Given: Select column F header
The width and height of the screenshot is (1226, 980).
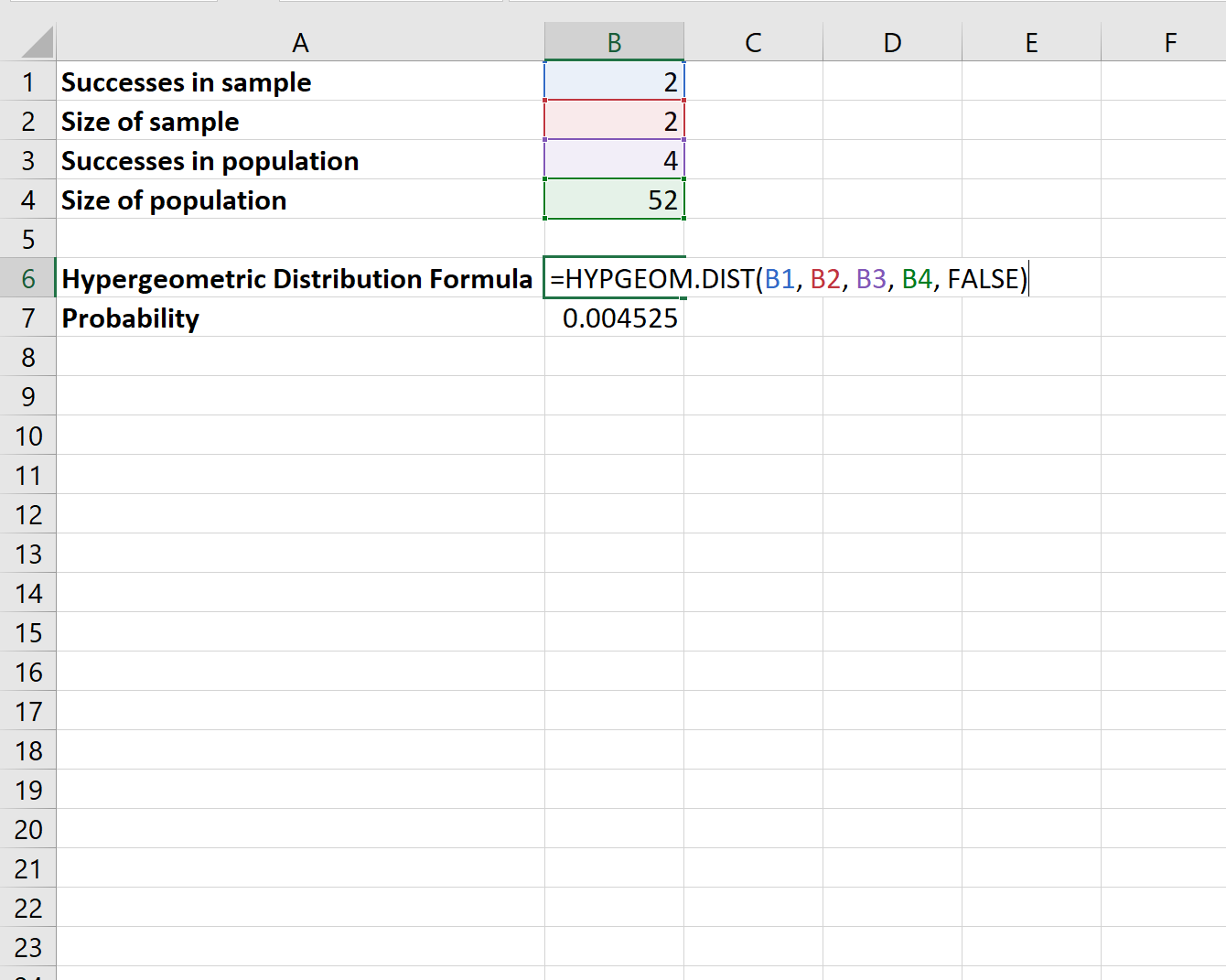Looking at the screenshot, I should coord(1169,41).
